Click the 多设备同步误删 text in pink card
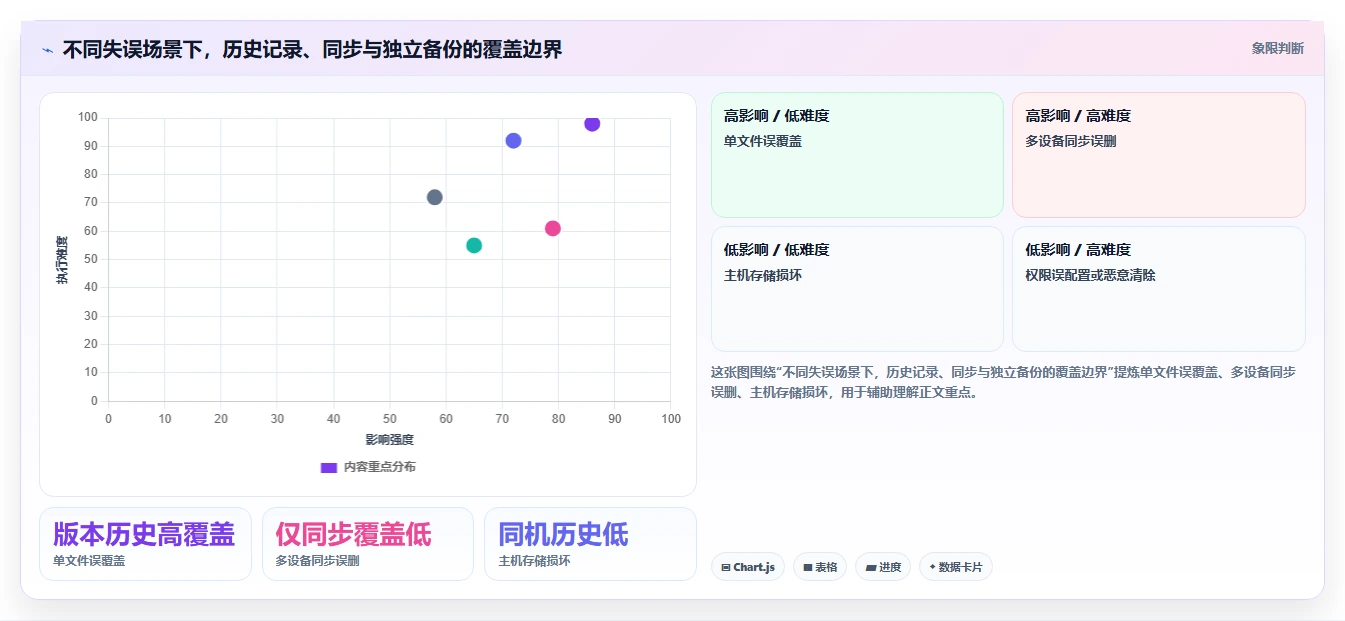This screenshot has height=621, width=1345. (x=1070, y=141)
